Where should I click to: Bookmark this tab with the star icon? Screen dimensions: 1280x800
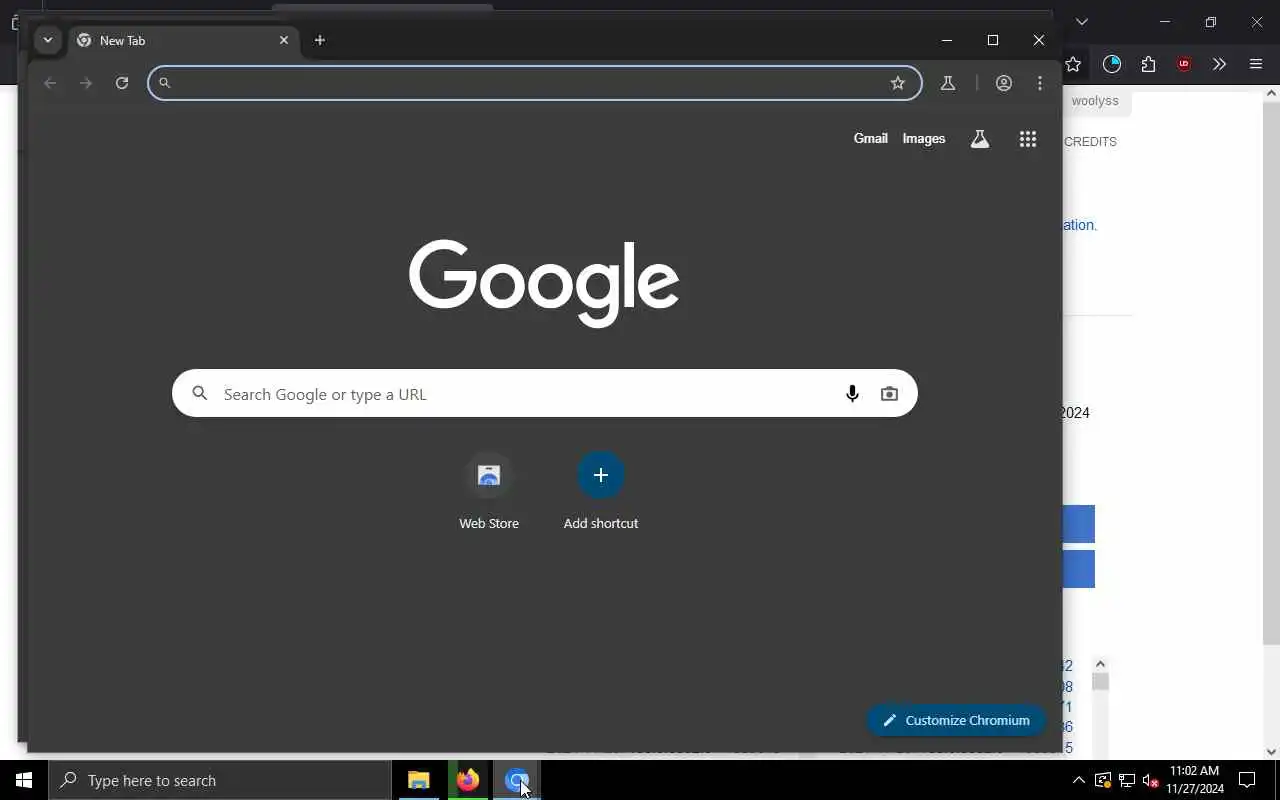[x=898, y=83]
